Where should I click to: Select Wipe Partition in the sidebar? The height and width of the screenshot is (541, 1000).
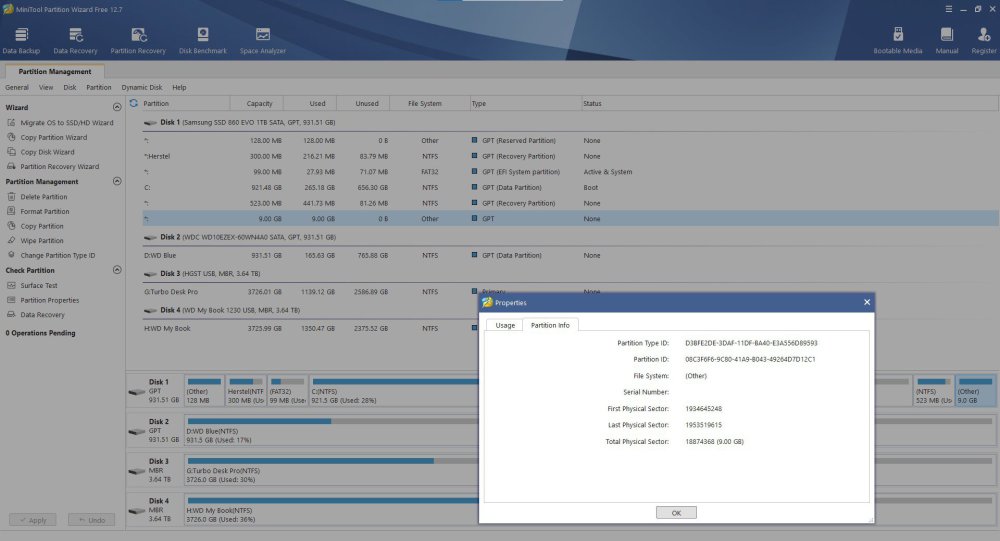(41, 241)
